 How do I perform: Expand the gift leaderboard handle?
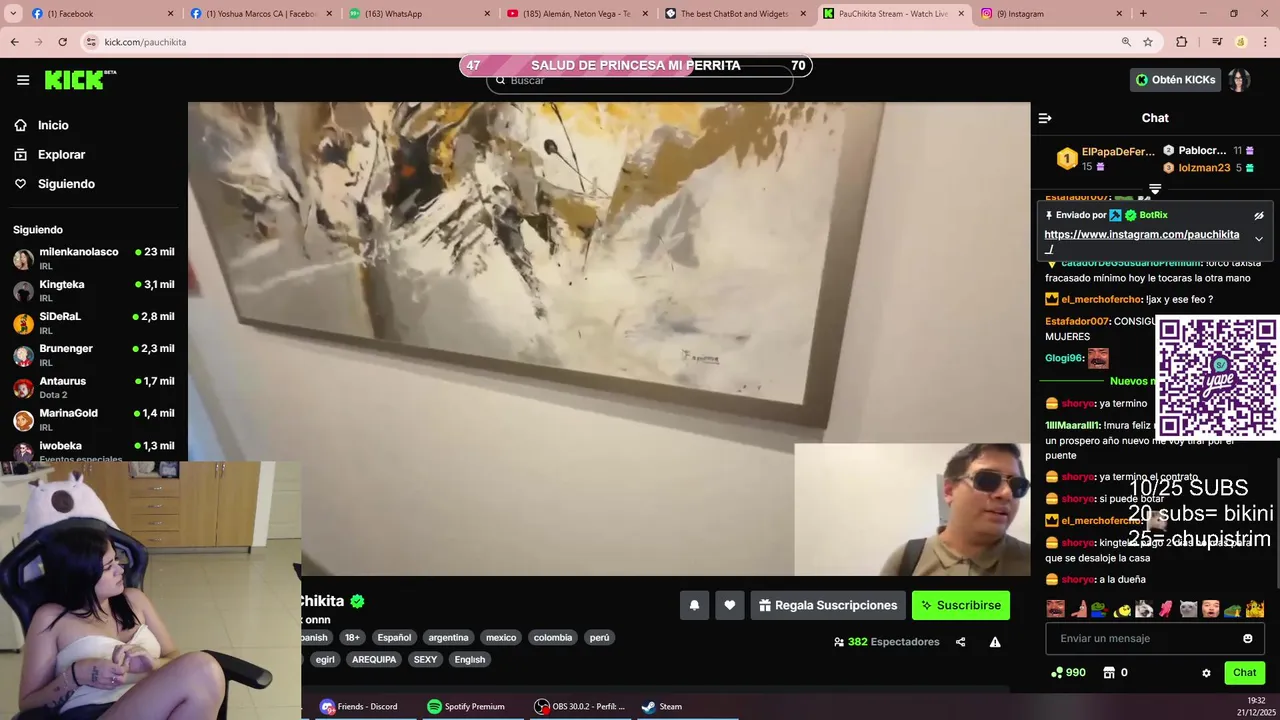click(1155, 188)
